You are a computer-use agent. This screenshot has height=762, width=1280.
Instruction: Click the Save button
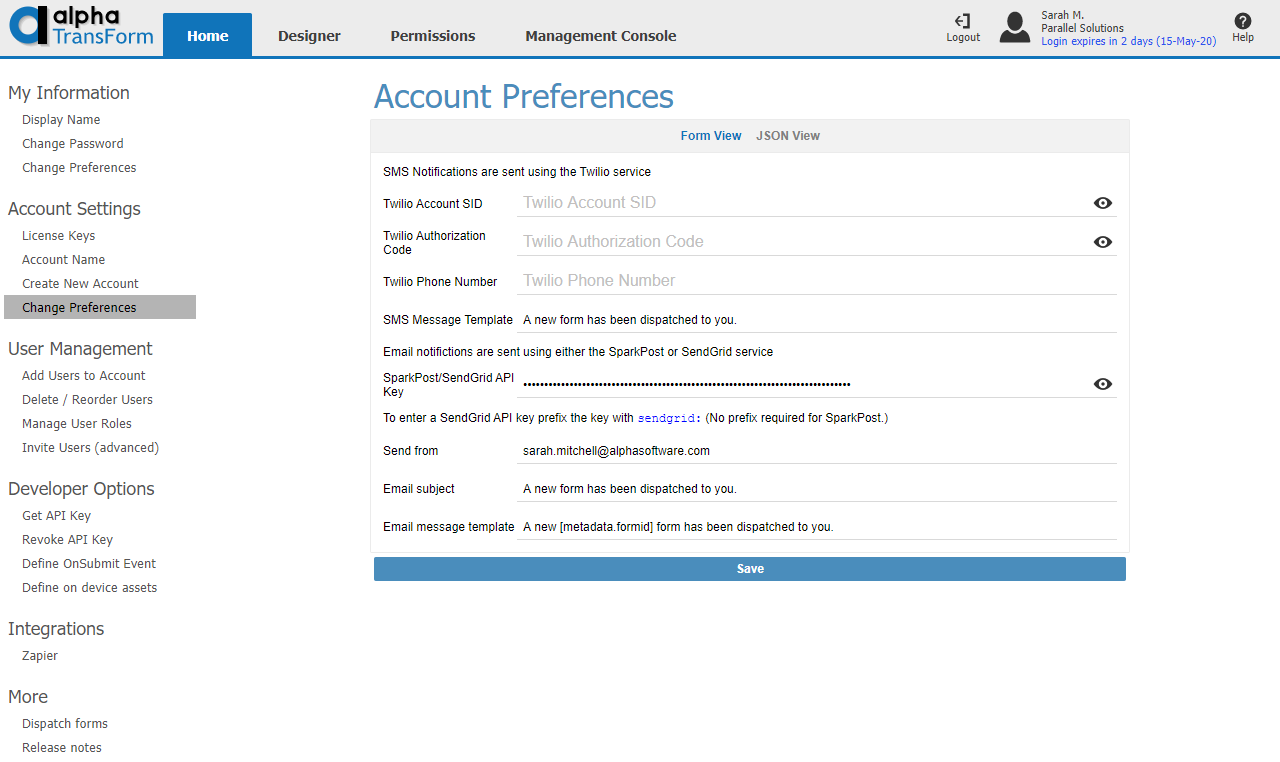tap(750, 568)
